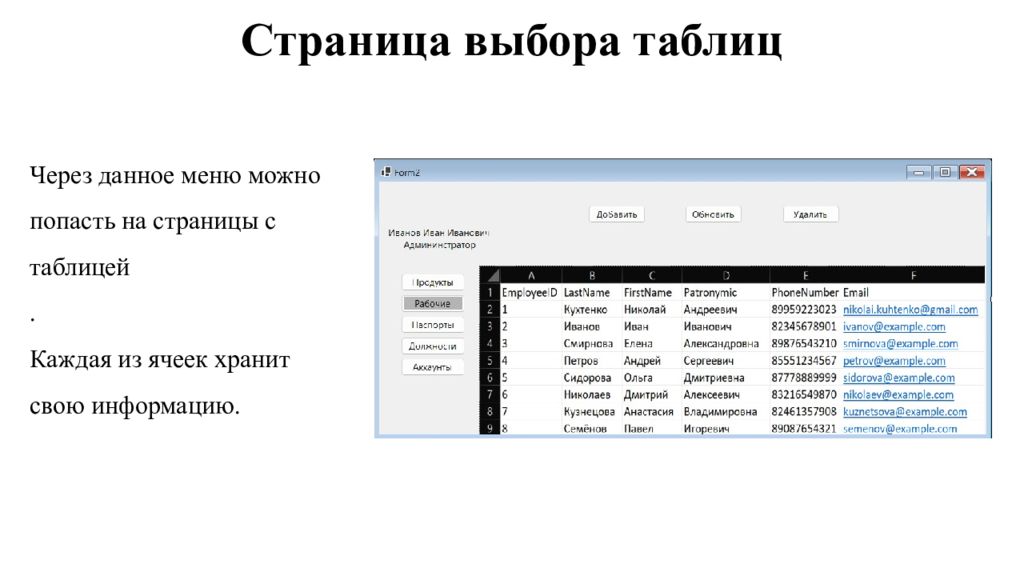The width and height of the screenshot is (1024, 576).
Task: Minimize the Form2 window
Action: click(x=919, y=172)
